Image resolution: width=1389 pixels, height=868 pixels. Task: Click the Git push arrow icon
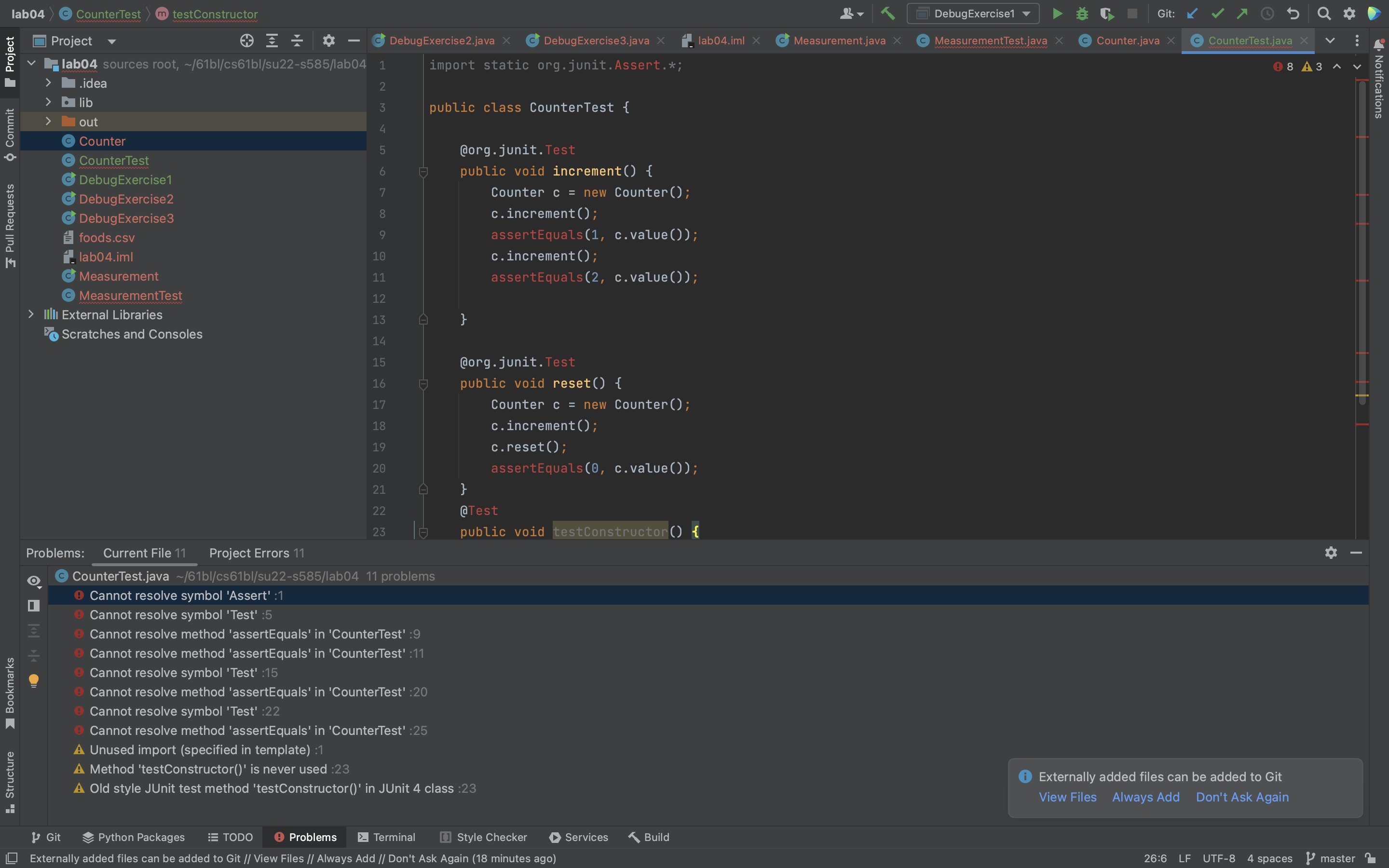[x=1242, y=14]
